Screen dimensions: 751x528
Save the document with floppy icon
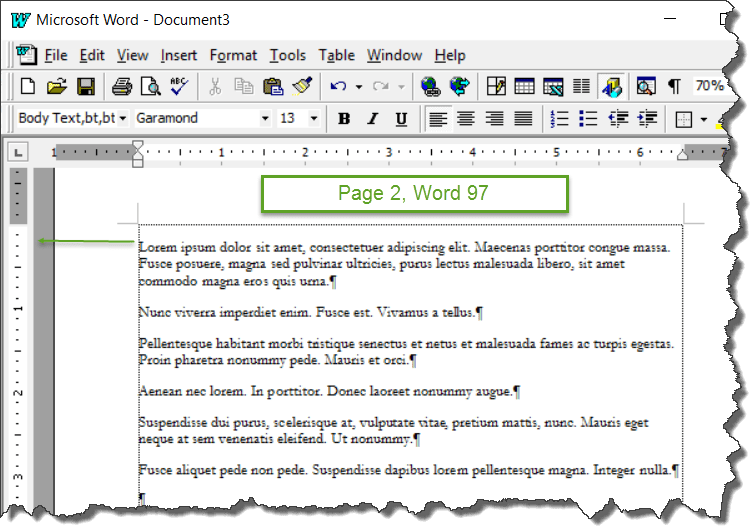tap(86, 87)
